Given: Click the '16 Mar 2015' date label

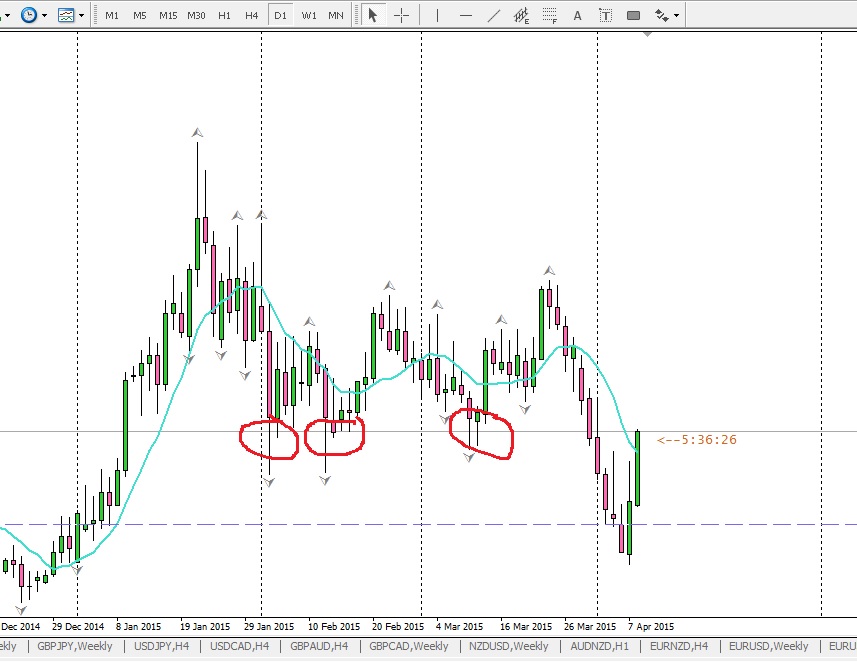Looking at the screenshot, I should pyautogui.click(x=526, y=626).
